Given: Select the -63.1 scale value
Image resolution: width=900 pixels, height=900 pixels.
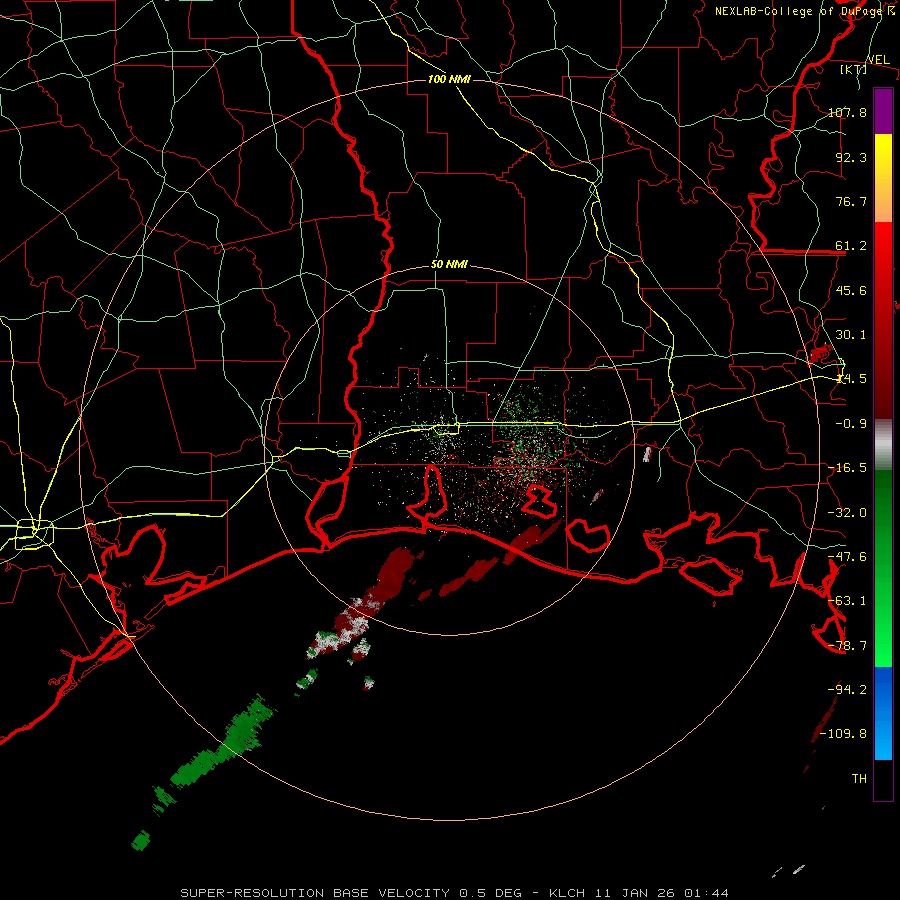Looking at the screenshot, I should tap(847, 601).
